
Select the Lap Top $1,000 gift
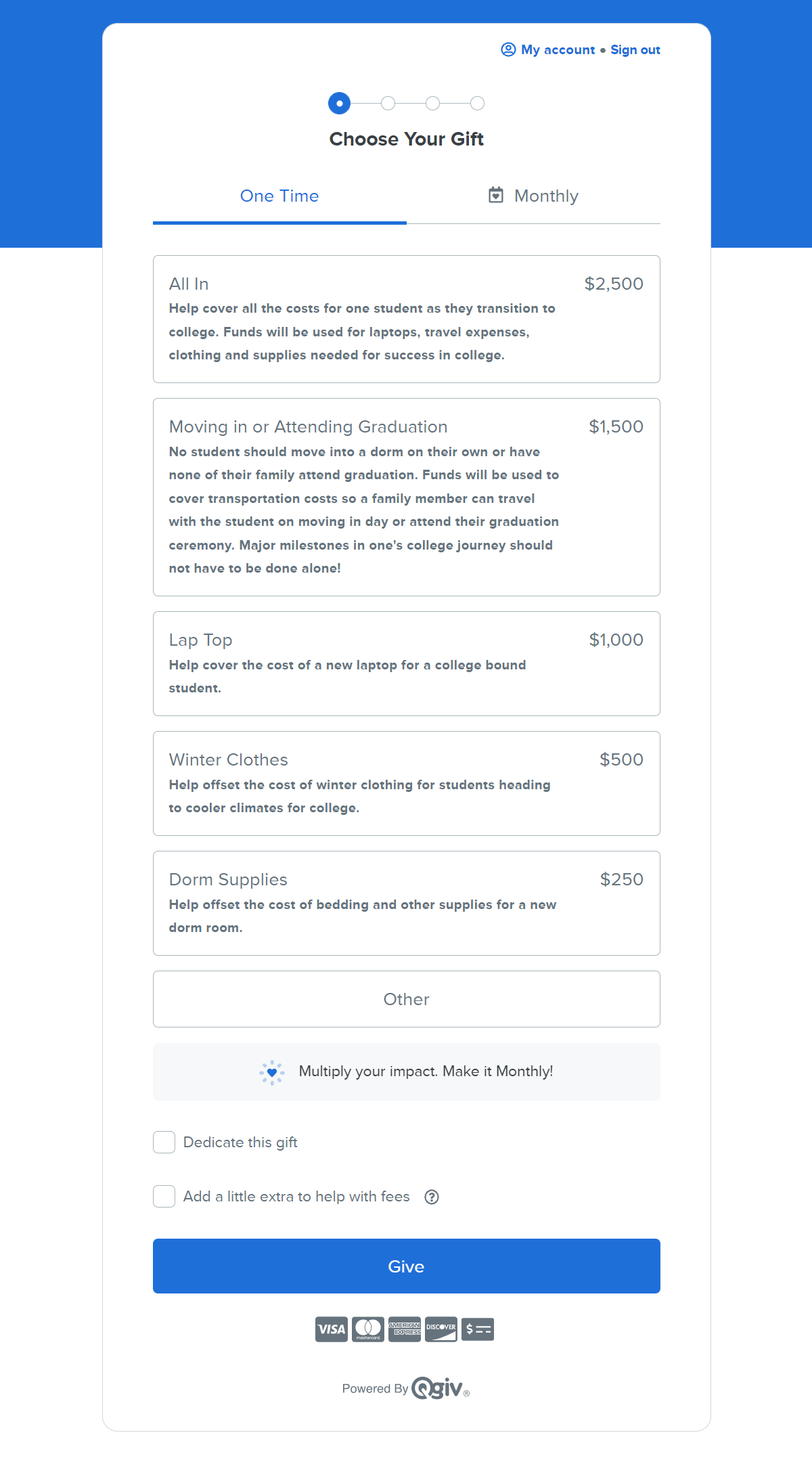coord(406,663)
